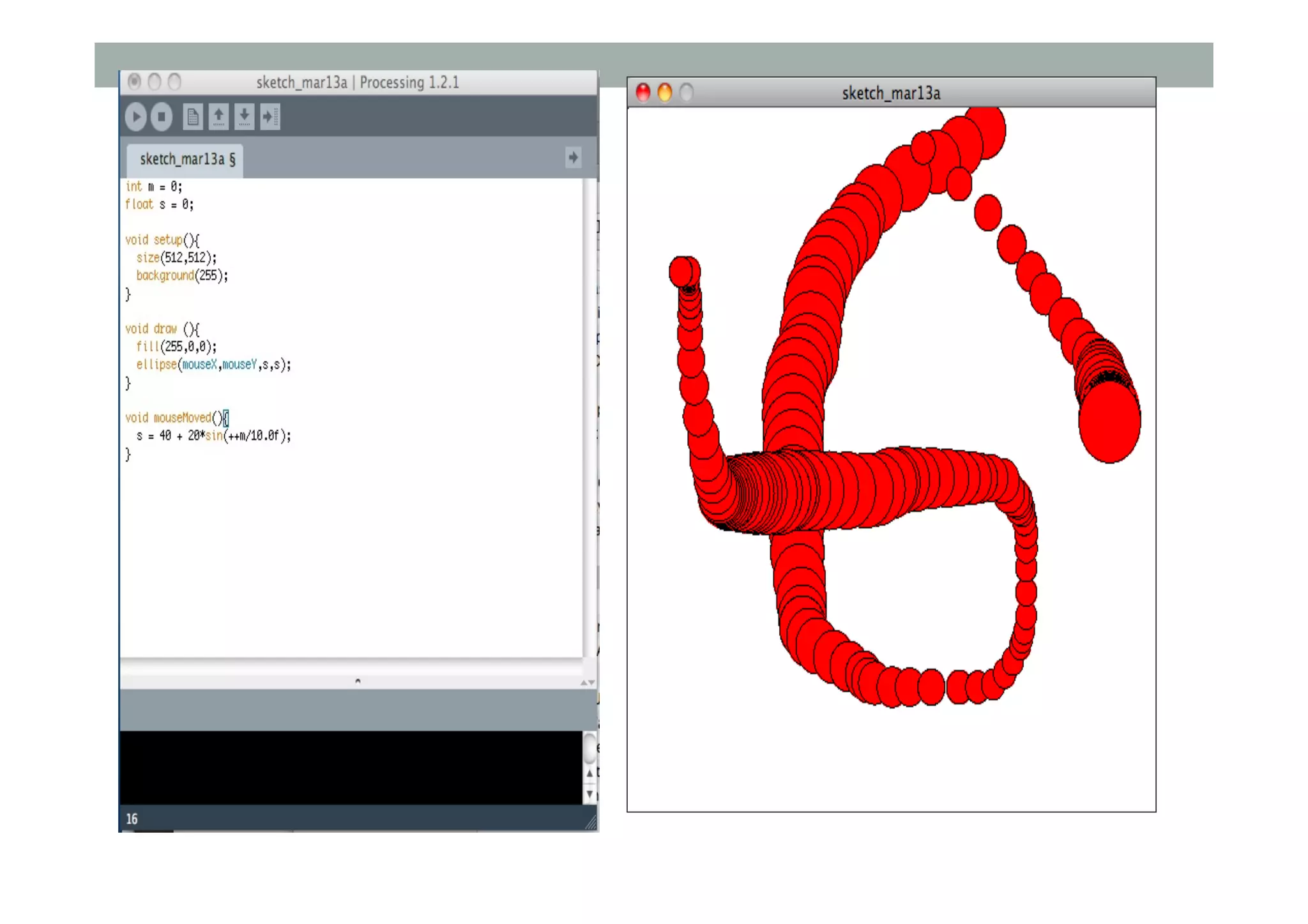
Task: Click the New sketch document icon
Action: click(x=192, y=117)
